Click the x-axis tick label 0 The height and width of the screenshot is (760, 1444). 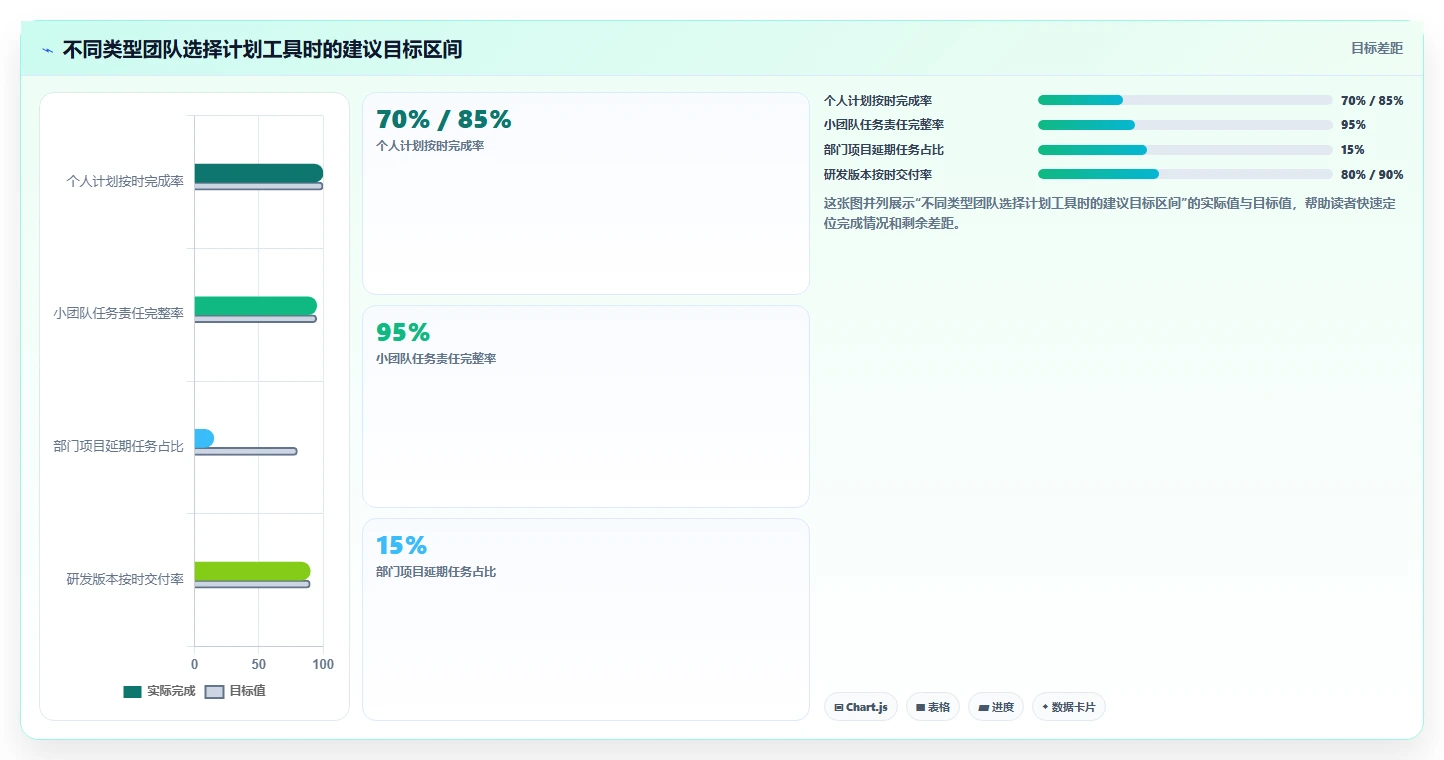[194, 664]
